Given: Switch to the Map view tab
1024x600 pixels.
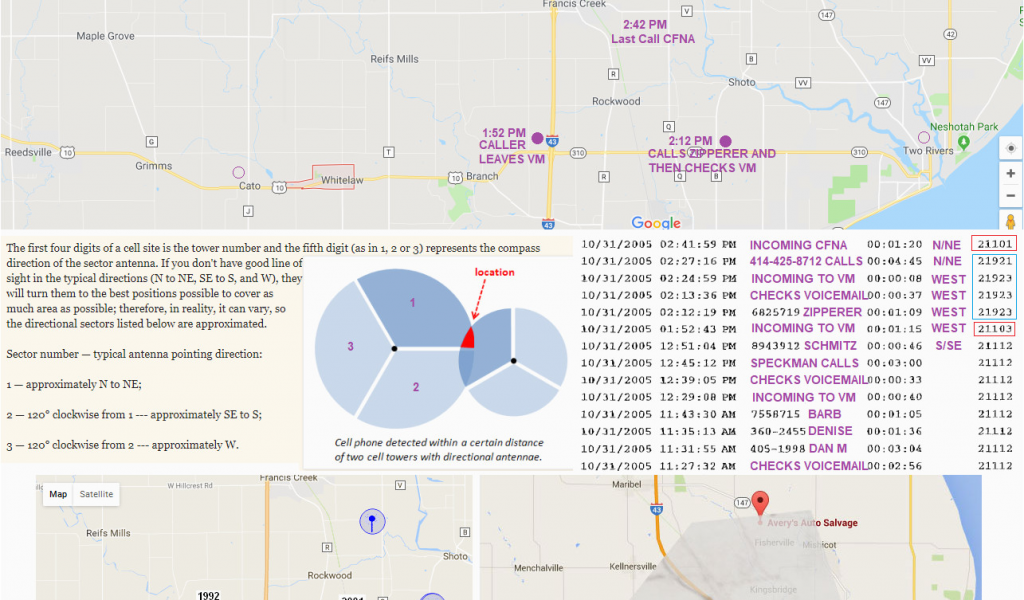Looking at the screenshot, I should tap(58, 494).
